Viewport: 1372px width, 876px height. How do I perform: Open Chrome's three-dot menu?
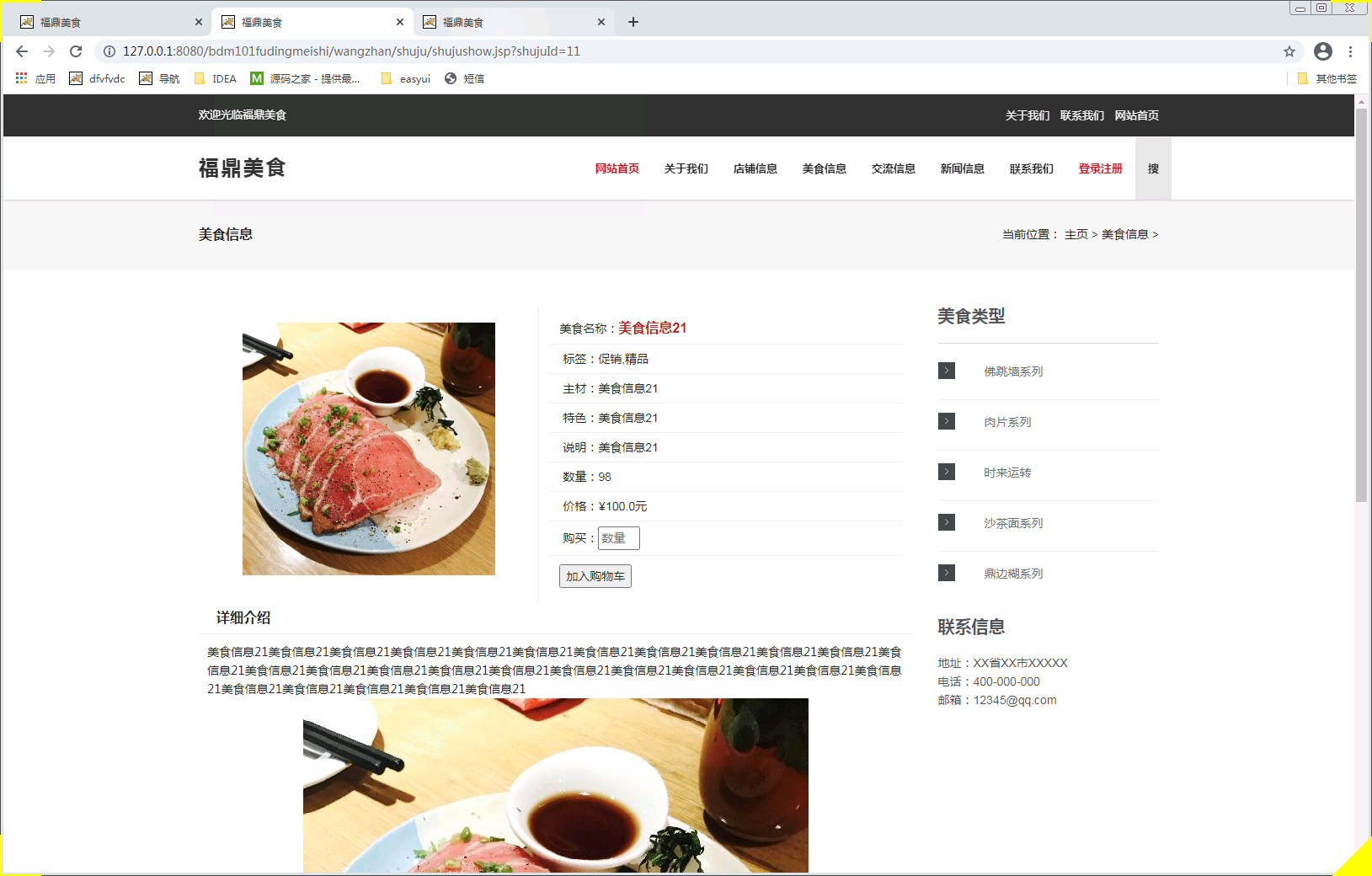pyautogui.click(x=1350, y=51)
